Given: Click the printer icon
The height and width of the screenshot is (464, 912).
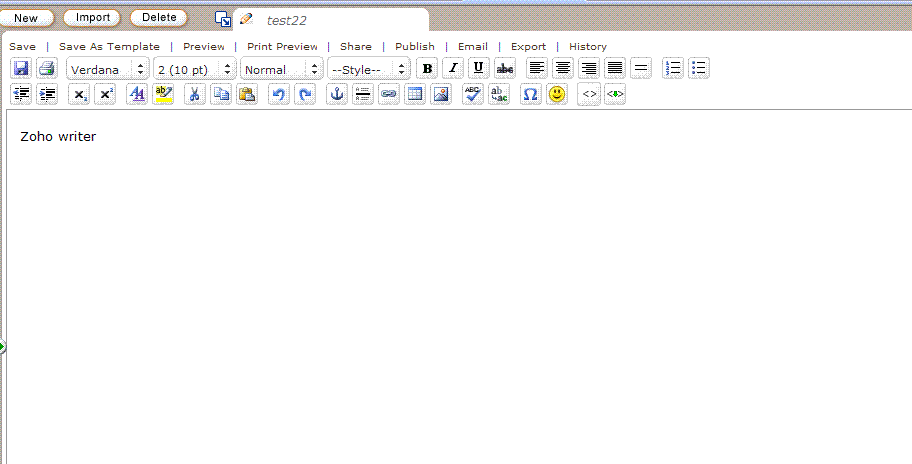Looking at the screenshot, I should 47,69.
